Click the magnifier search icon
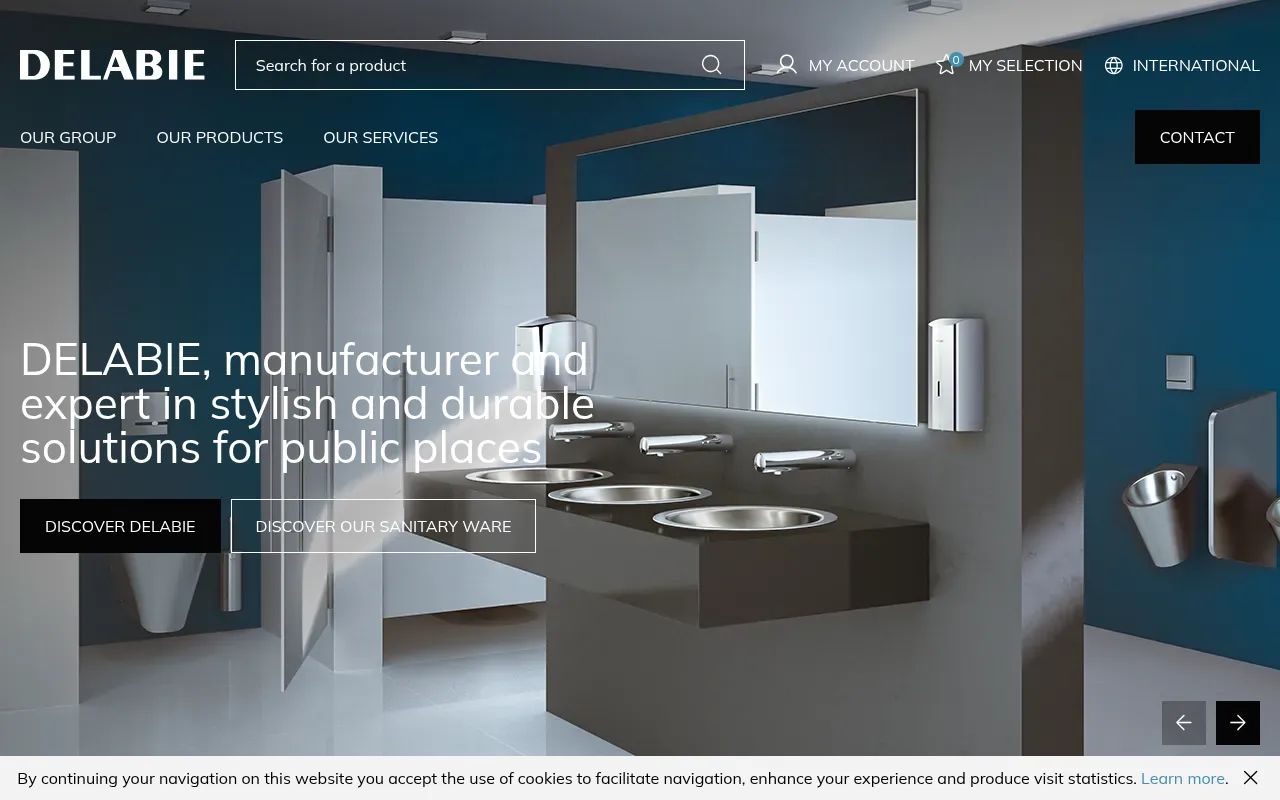Screen dimensions: 1280x800 [711, 65]
